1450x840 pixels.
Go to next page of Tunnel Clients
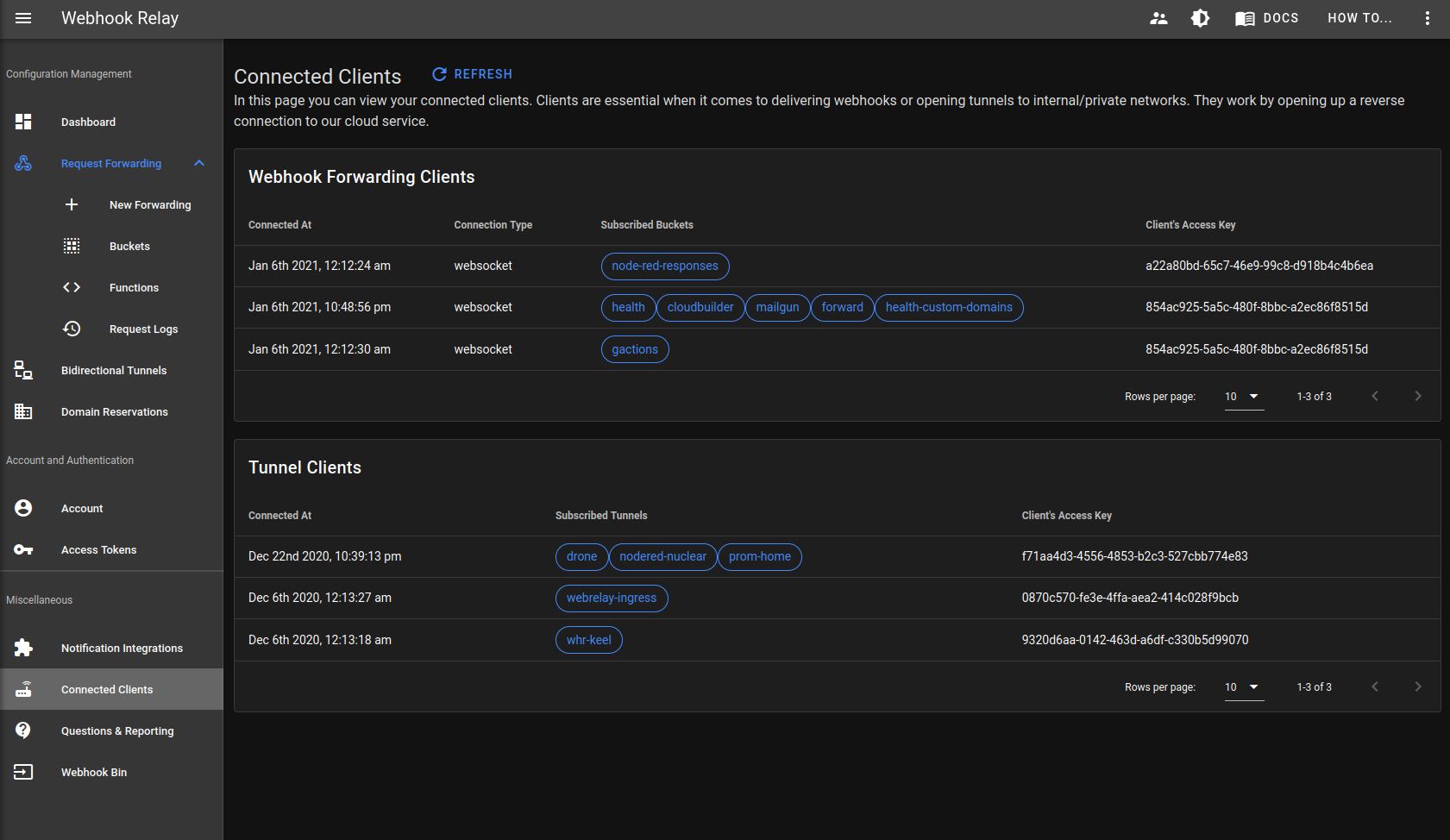(x=1417, y=686)
